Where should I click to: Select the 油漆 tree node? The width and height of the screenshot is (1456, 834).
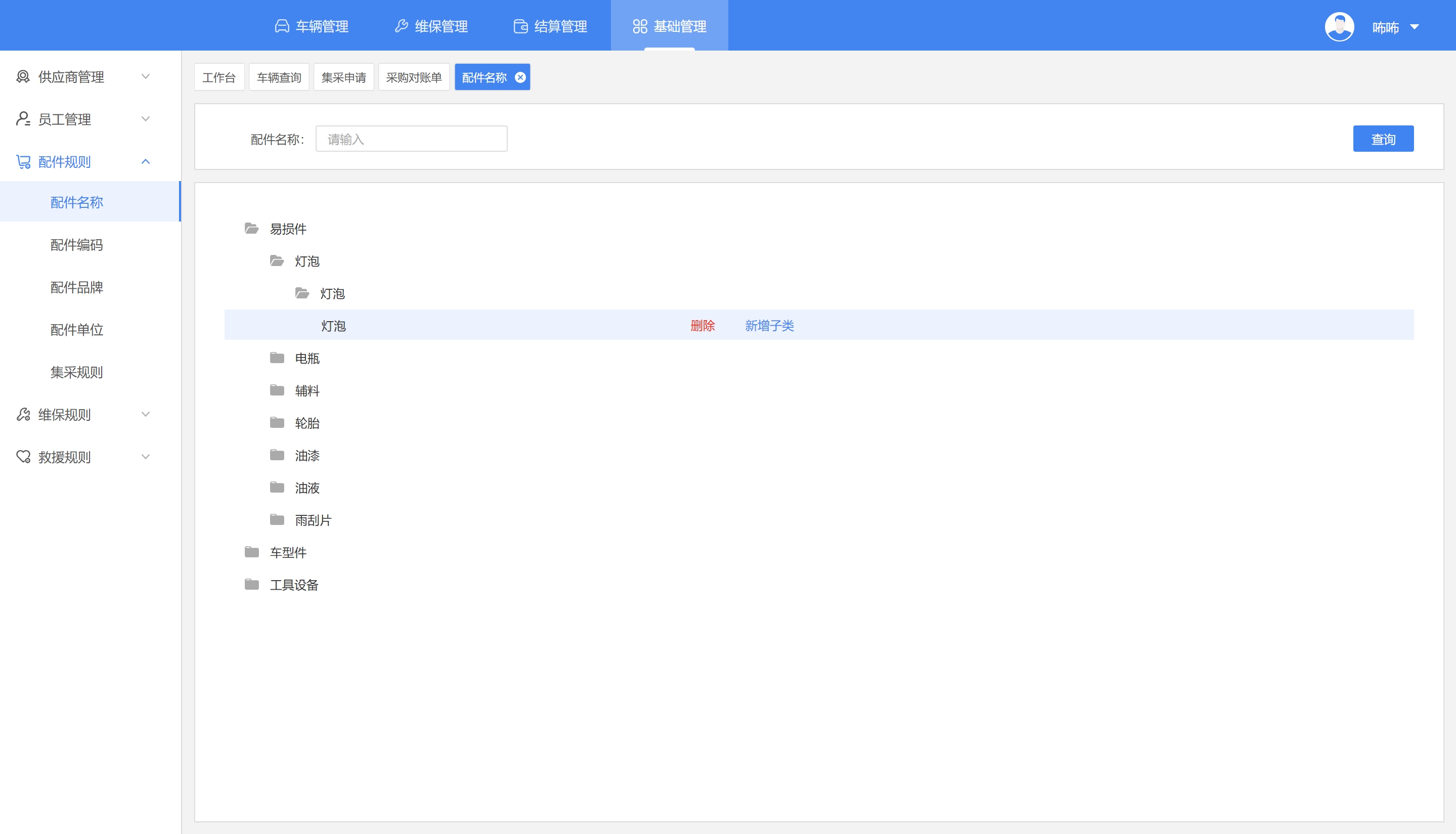pos(307,455)
